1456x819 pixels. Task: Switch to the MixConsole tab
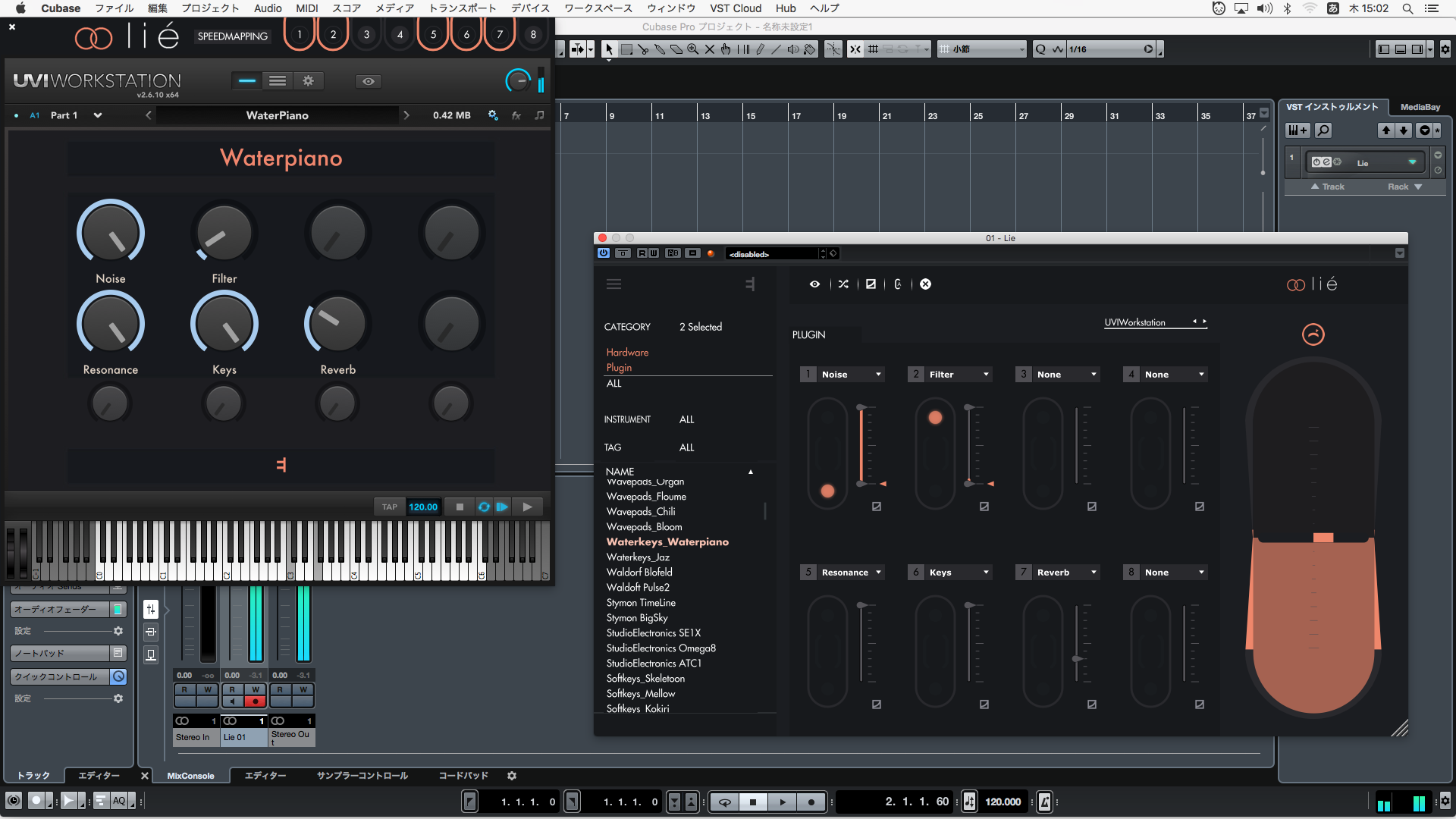[190, 776]
